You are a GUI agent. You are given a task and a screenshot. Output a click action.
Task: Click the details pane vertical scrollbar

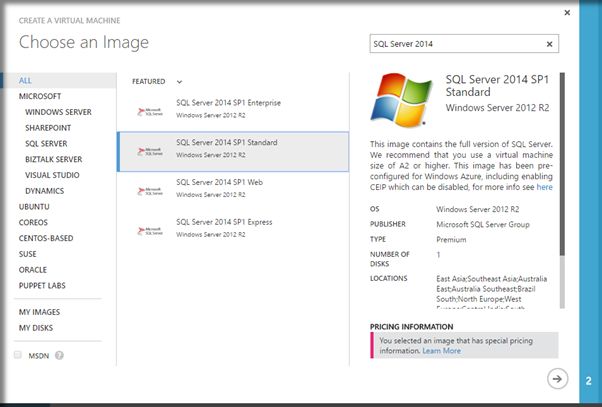pos(561,180)
